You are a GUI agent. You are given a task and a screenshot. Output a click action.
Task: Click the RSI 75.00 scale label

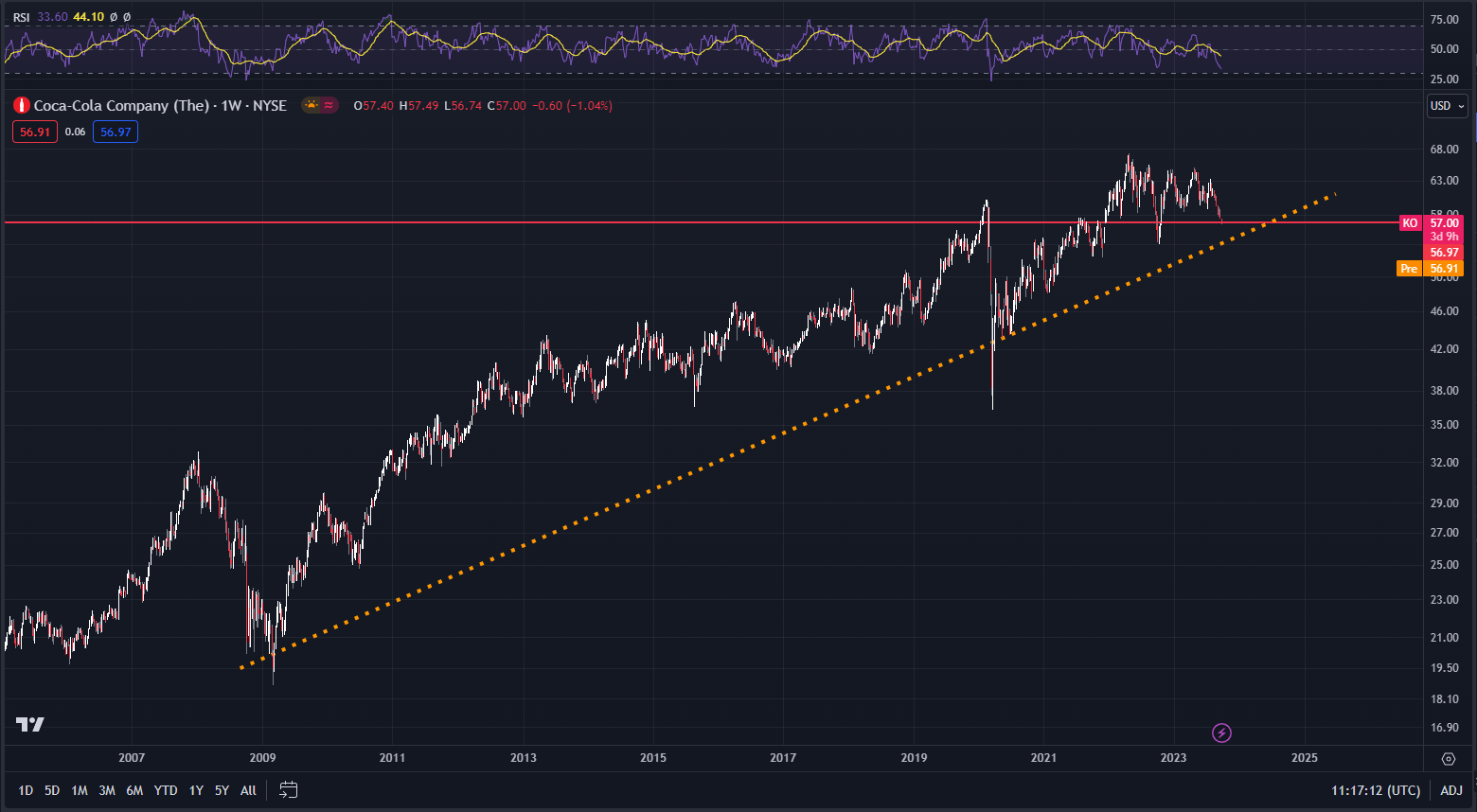[x=1444, y=19]
